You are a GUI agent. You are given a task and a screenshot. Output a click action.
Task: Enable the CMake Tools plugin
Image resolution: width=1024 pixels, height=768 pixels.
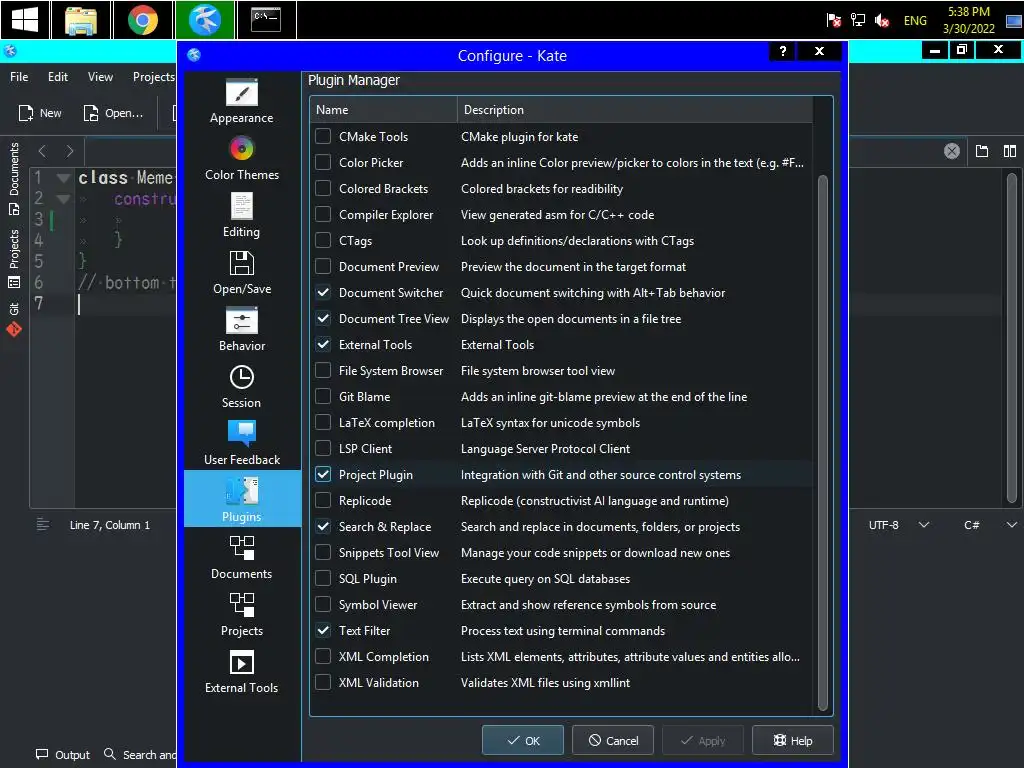pos(323,136)
